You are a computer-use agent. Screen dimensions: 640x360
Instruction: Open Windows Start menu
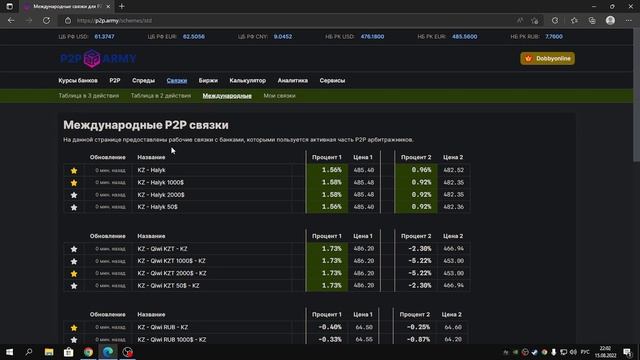click(9, 352)
